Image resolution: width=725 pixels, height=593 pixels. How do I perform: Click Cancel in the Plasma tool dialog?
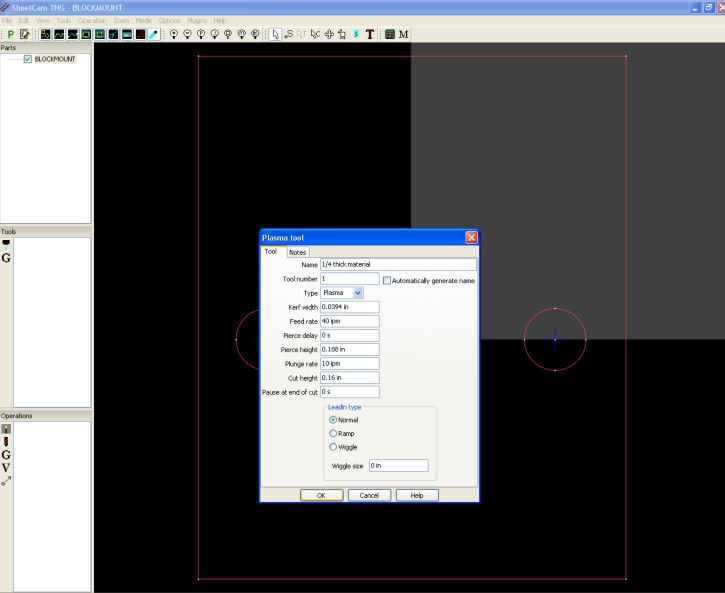coord(369,495)
